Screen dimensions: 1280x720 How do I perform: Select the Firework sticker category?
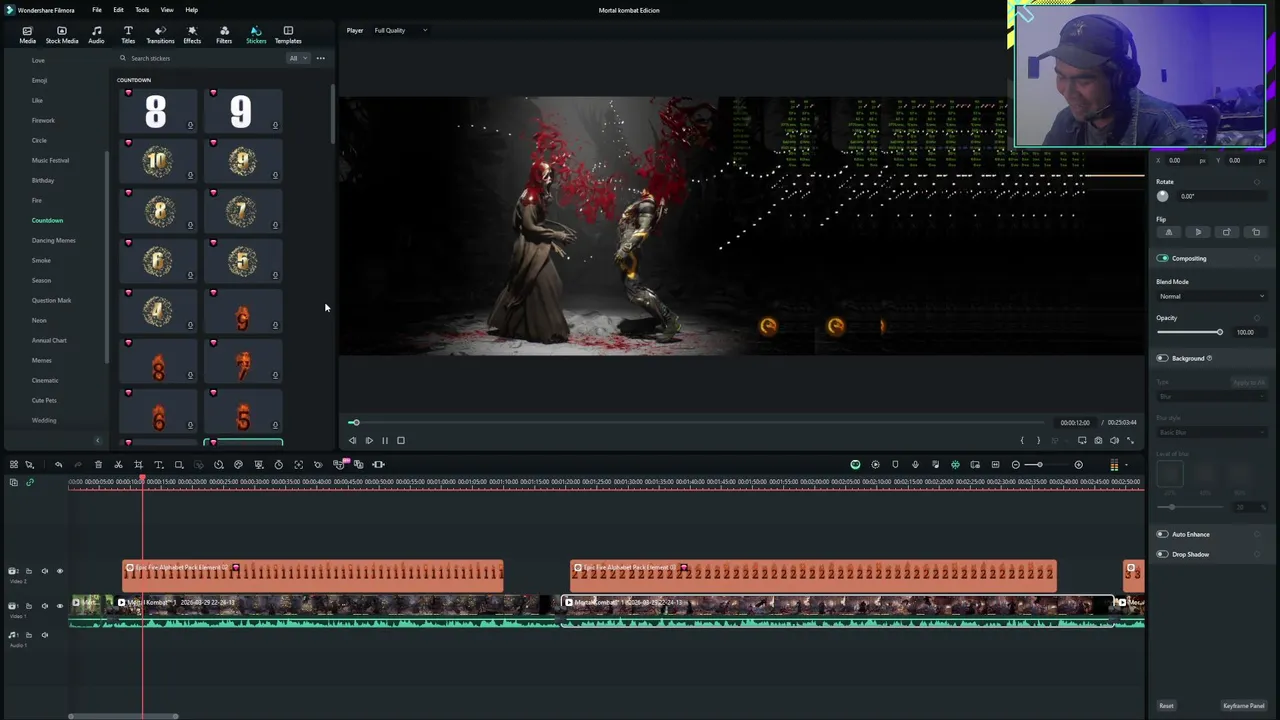coord(43,120)
